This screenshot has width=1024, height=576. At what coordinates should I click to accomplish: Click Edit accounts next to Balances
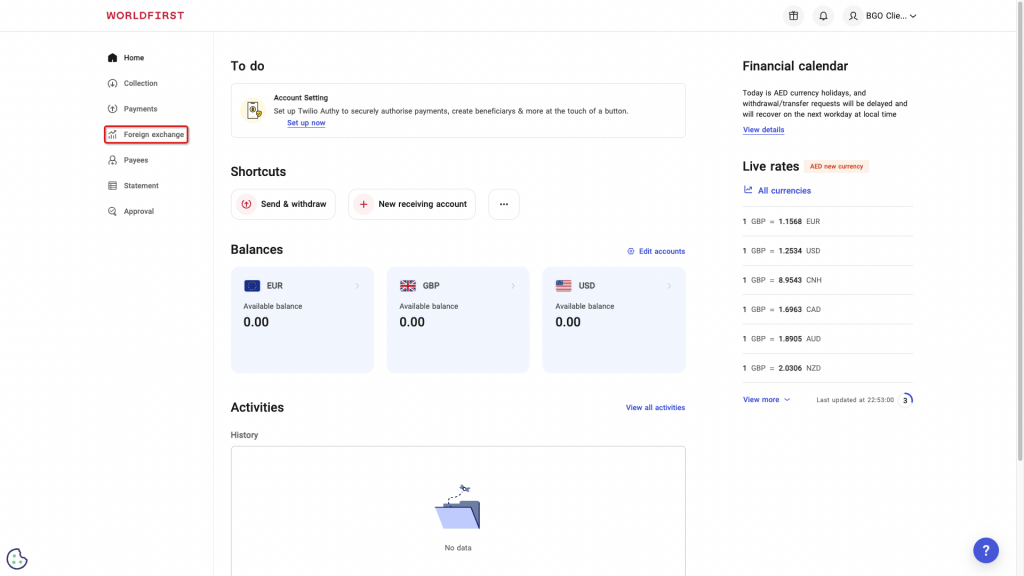click(x=656, y=251)
